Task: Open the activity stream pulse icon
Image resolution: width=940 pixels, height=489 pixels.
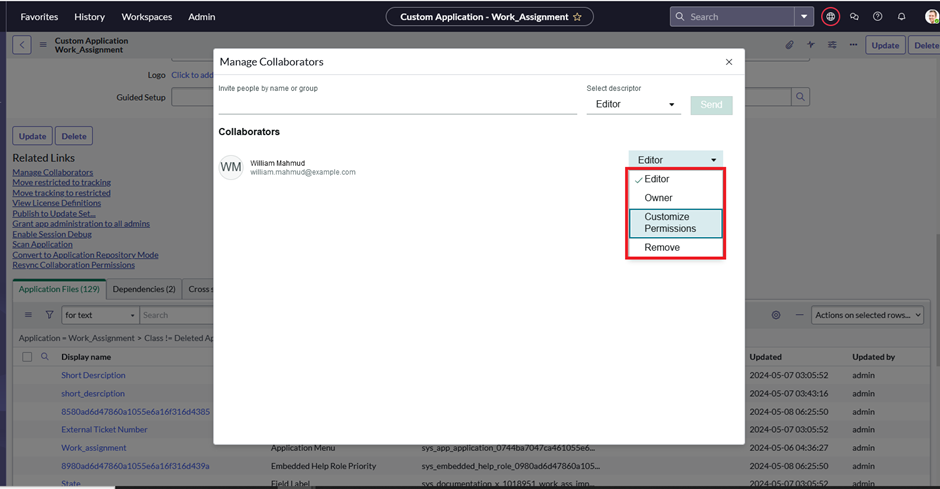Action: (x=811, y=45)
